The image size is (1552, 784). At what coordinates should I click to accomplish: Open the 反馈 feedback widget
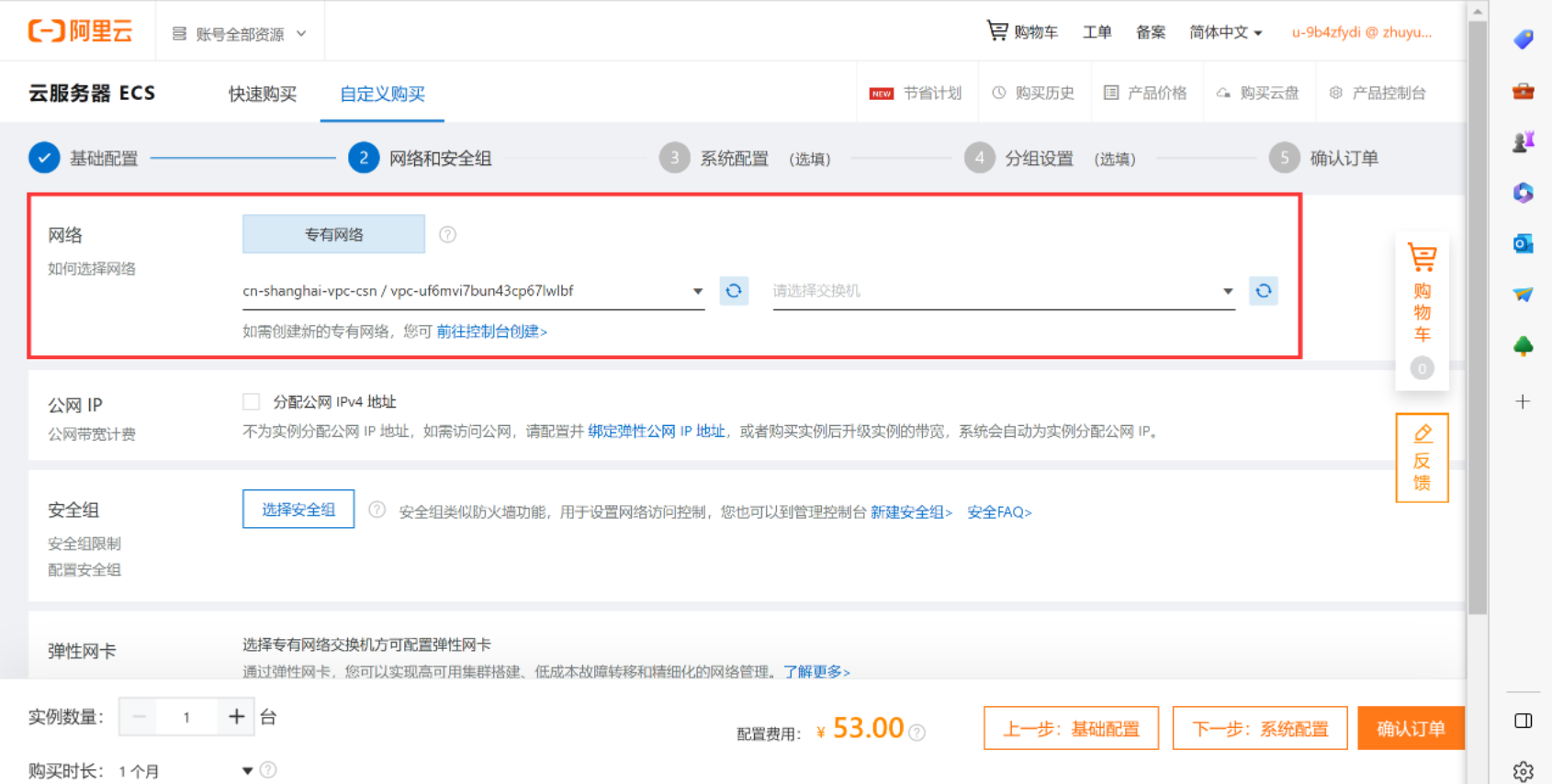pos(1422,458)
